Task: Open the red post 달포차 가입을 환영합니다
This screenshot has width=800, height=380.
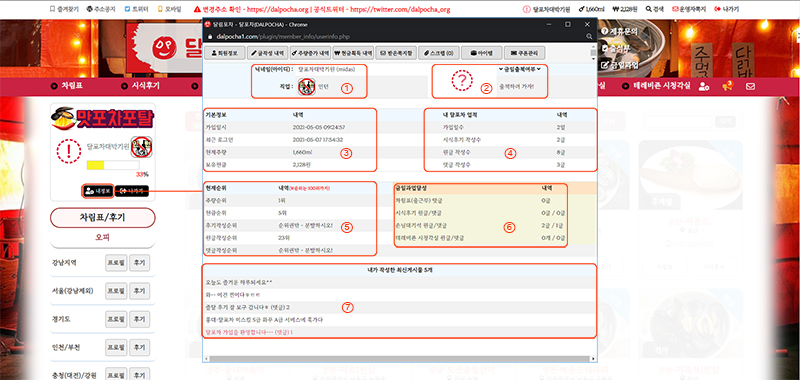Action: tap(249, 333)
